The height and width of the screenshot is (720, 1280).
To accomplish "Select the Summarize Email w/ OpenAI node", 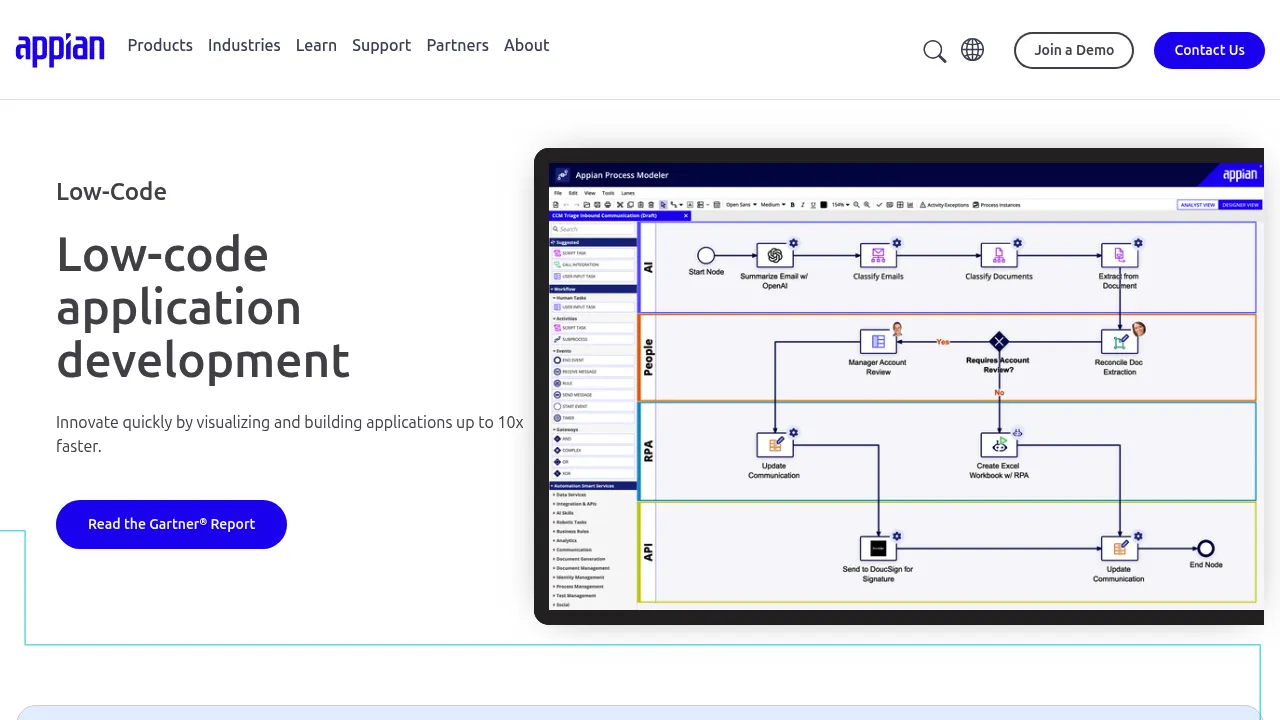I will coord(775,255).
